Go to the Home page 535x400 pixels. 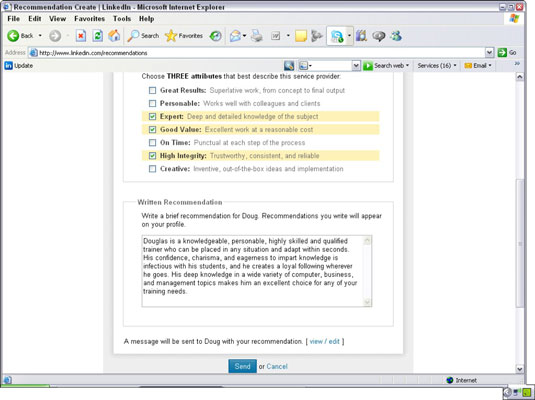click(x=114, y=35)
